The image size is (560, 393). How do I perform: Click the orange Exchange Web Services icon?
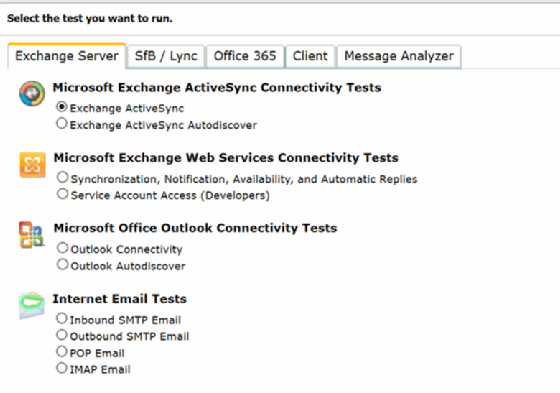pyautogui.click(x=32, y=165)
